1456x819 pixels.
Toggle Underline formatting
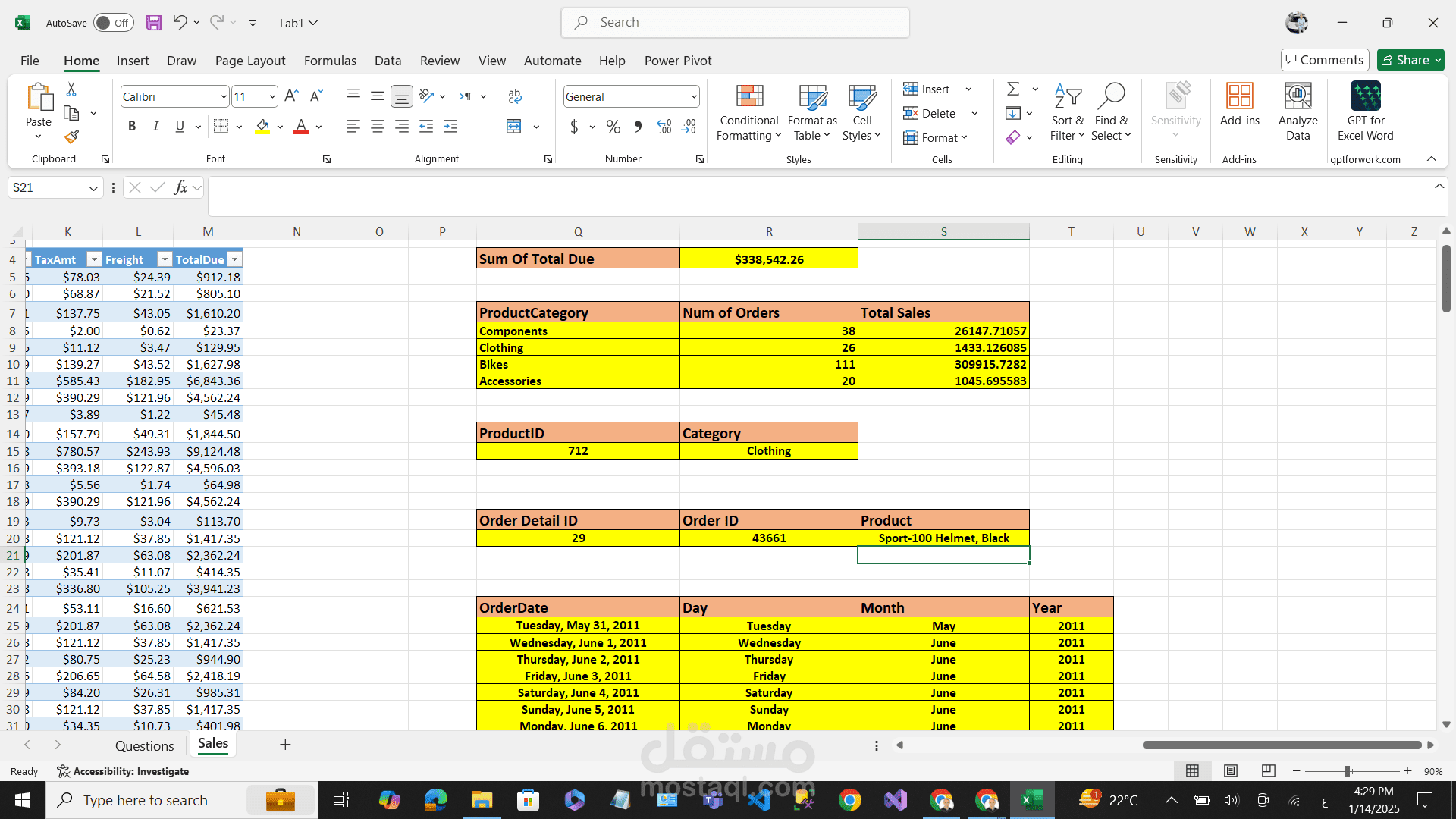(x=180, y=127)
